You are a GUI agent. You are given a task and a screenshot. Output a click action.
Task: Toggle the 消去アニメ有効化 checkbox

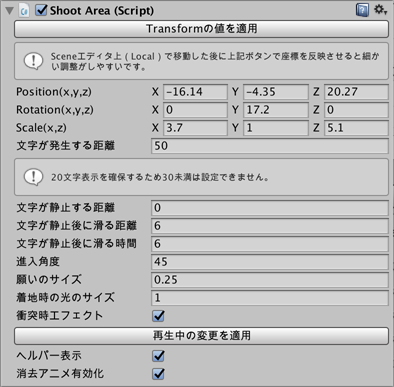[158, 374]
